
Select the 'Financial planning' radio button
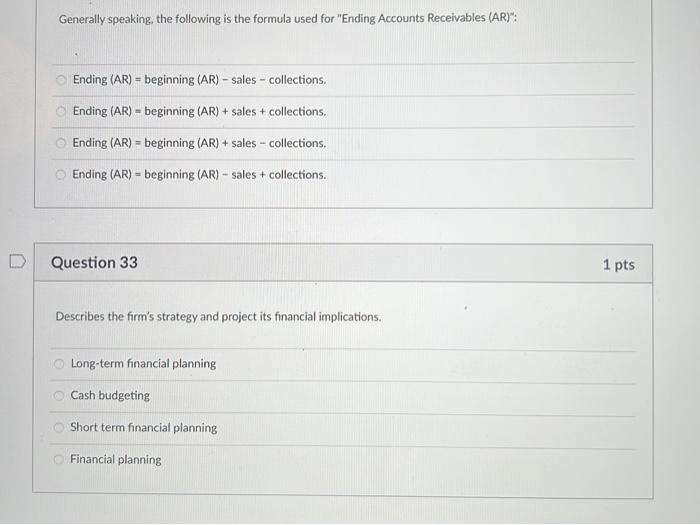pyautogui.click(x=58, y=459)
